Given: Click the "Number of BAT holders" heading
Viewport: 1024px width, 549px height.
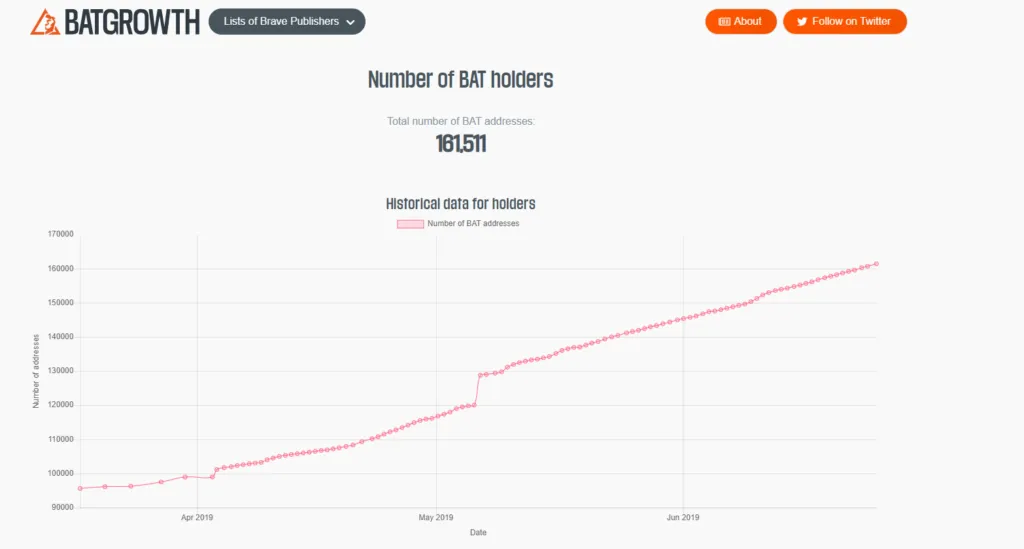Looking at the screenshot, I should 460,80.
